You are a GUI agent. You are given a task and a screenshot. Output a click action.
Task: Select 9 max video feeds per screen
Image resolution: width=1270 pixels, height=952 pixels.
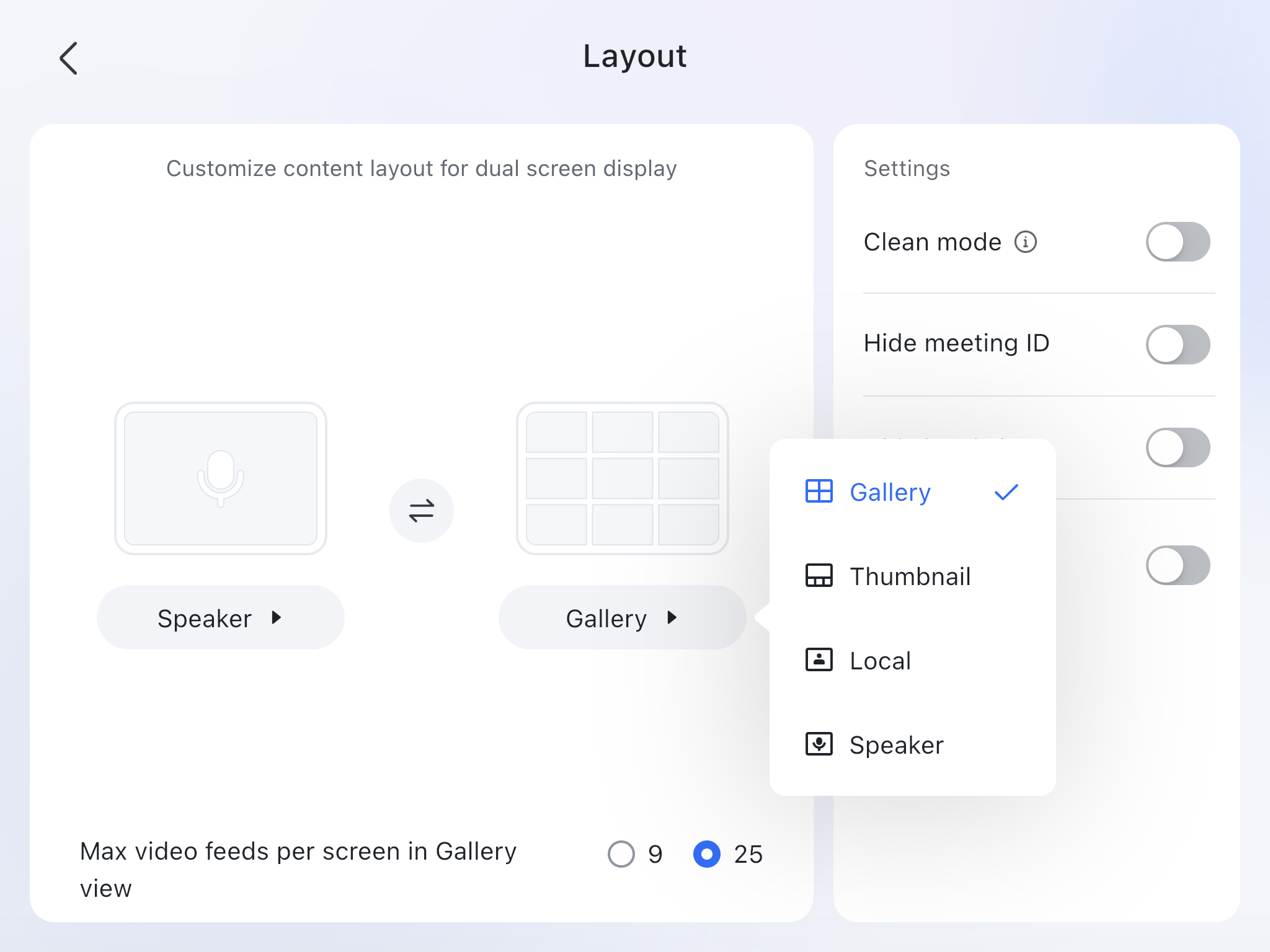point(622,853)
